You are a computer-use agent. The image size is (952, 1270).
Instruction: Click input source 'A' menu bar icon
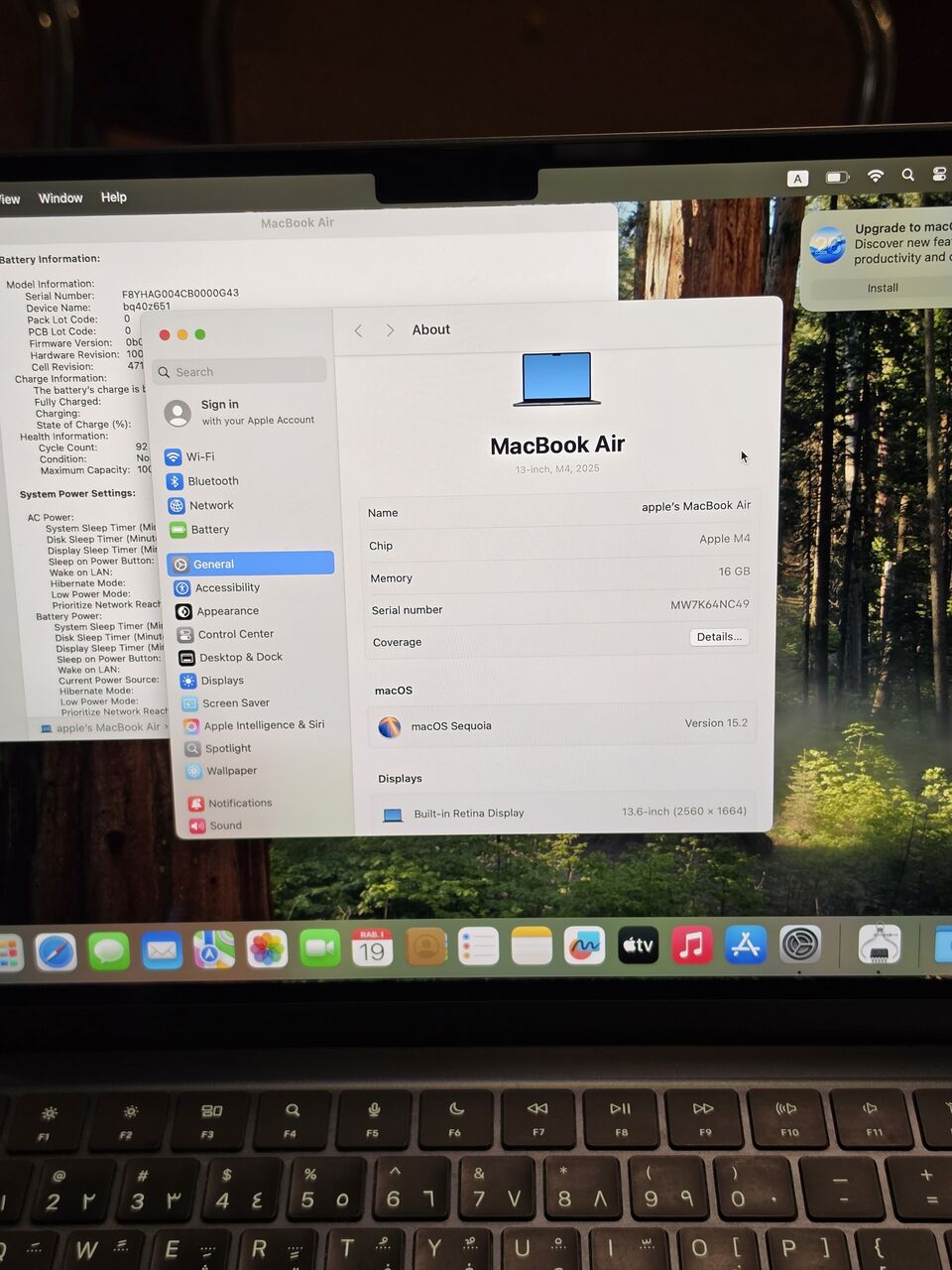797,179
